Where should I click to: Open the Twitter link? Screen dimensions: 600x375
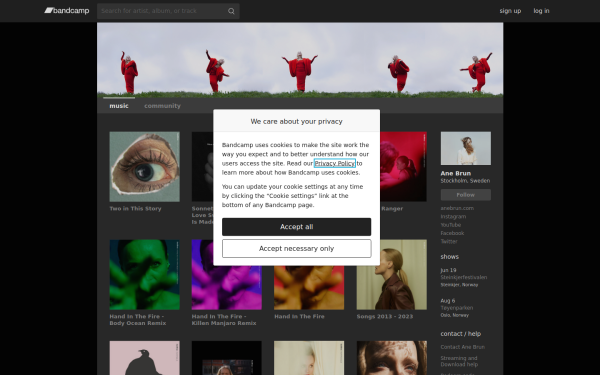coord(449,241)
